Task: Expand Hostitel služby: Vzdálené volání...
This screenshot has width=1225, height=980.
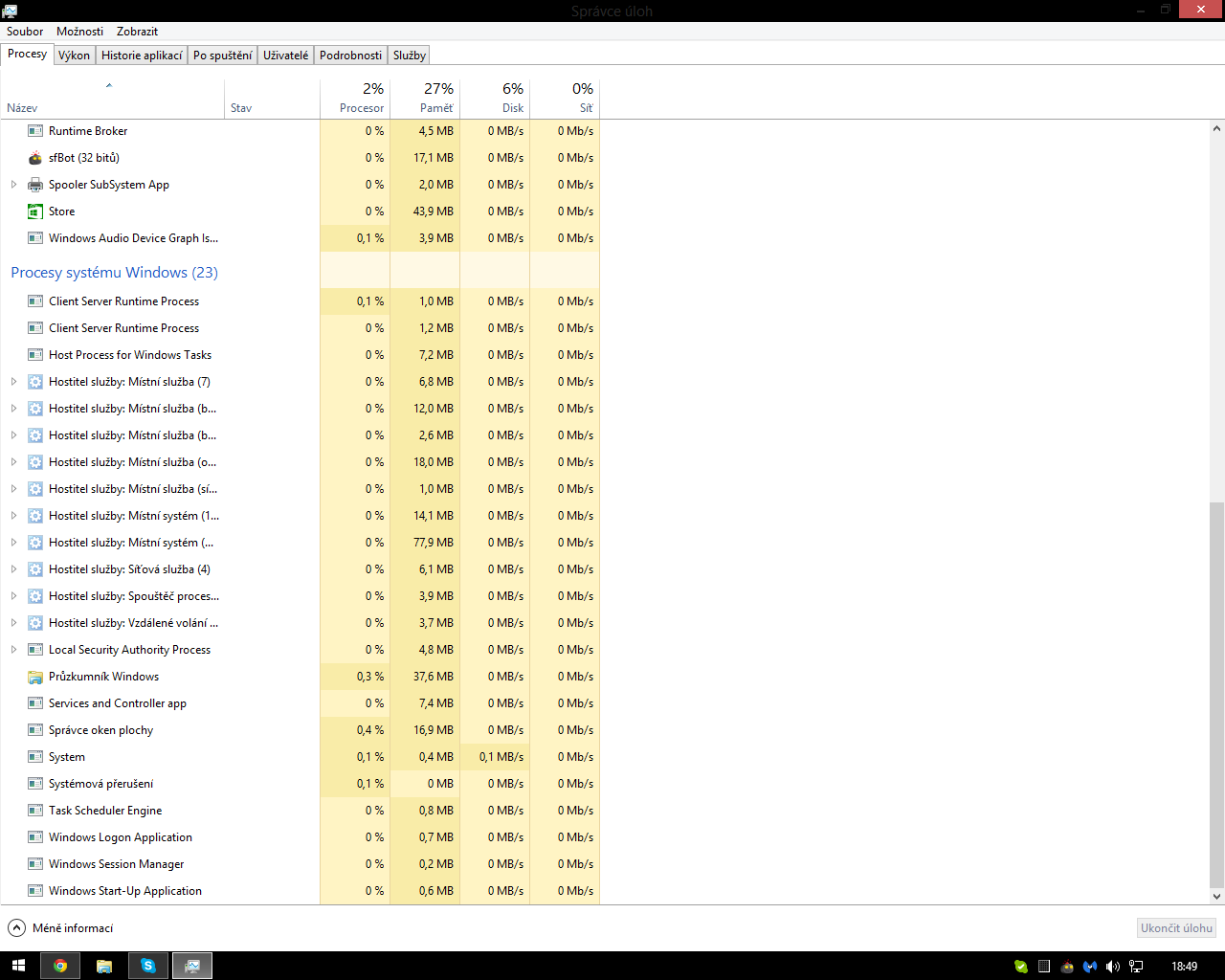Action: 13,623
